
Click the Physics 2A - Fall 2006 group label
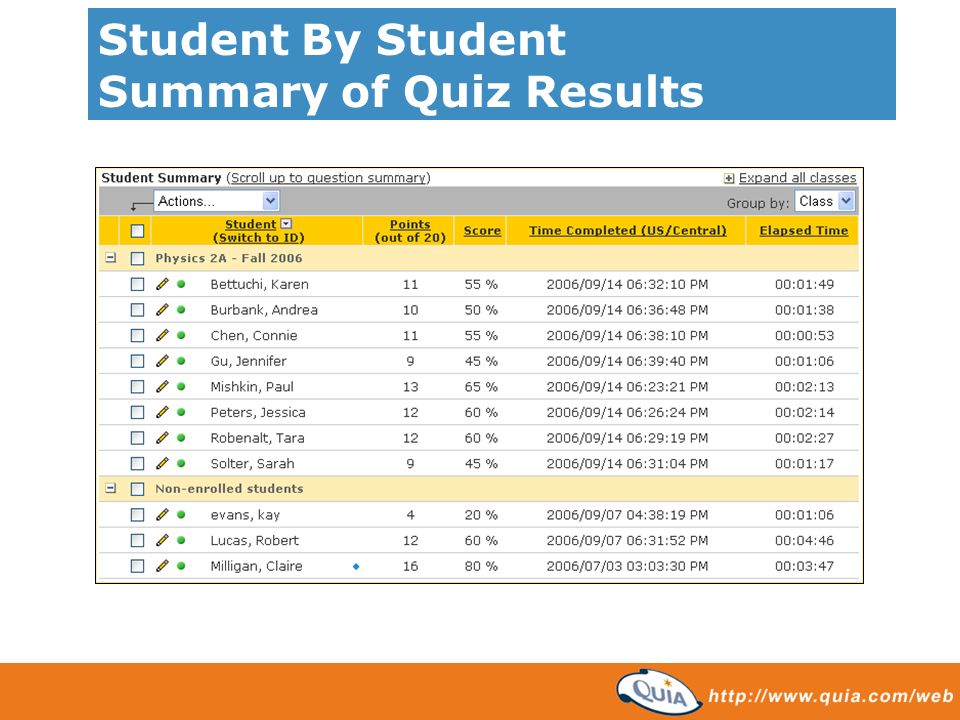pos(228,258)
